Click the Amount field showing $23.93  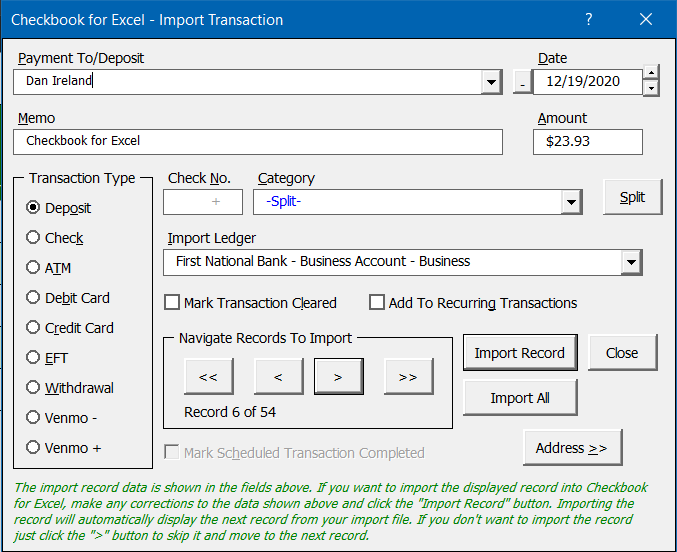[588, 142]
